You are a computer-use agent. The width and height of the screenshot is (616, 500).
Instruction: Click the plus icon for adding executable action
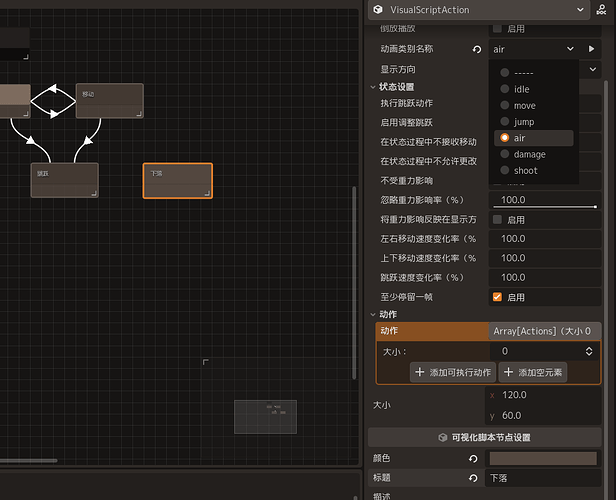(420, 372)
